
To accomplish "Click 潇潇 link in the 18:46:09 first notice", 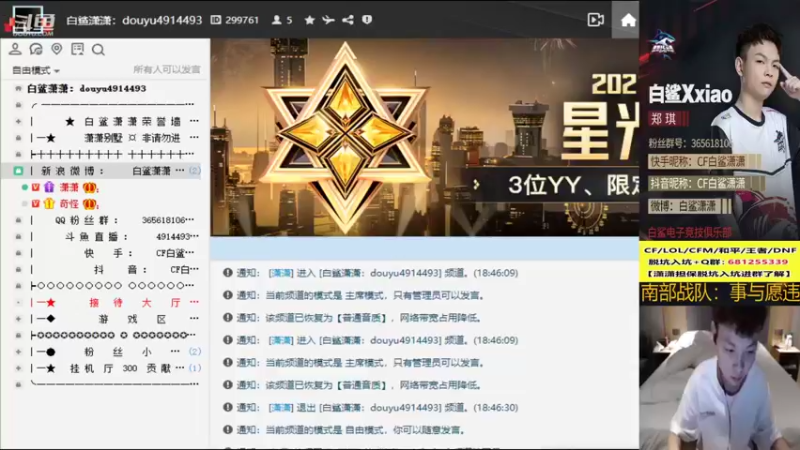I will click(281, 273).
